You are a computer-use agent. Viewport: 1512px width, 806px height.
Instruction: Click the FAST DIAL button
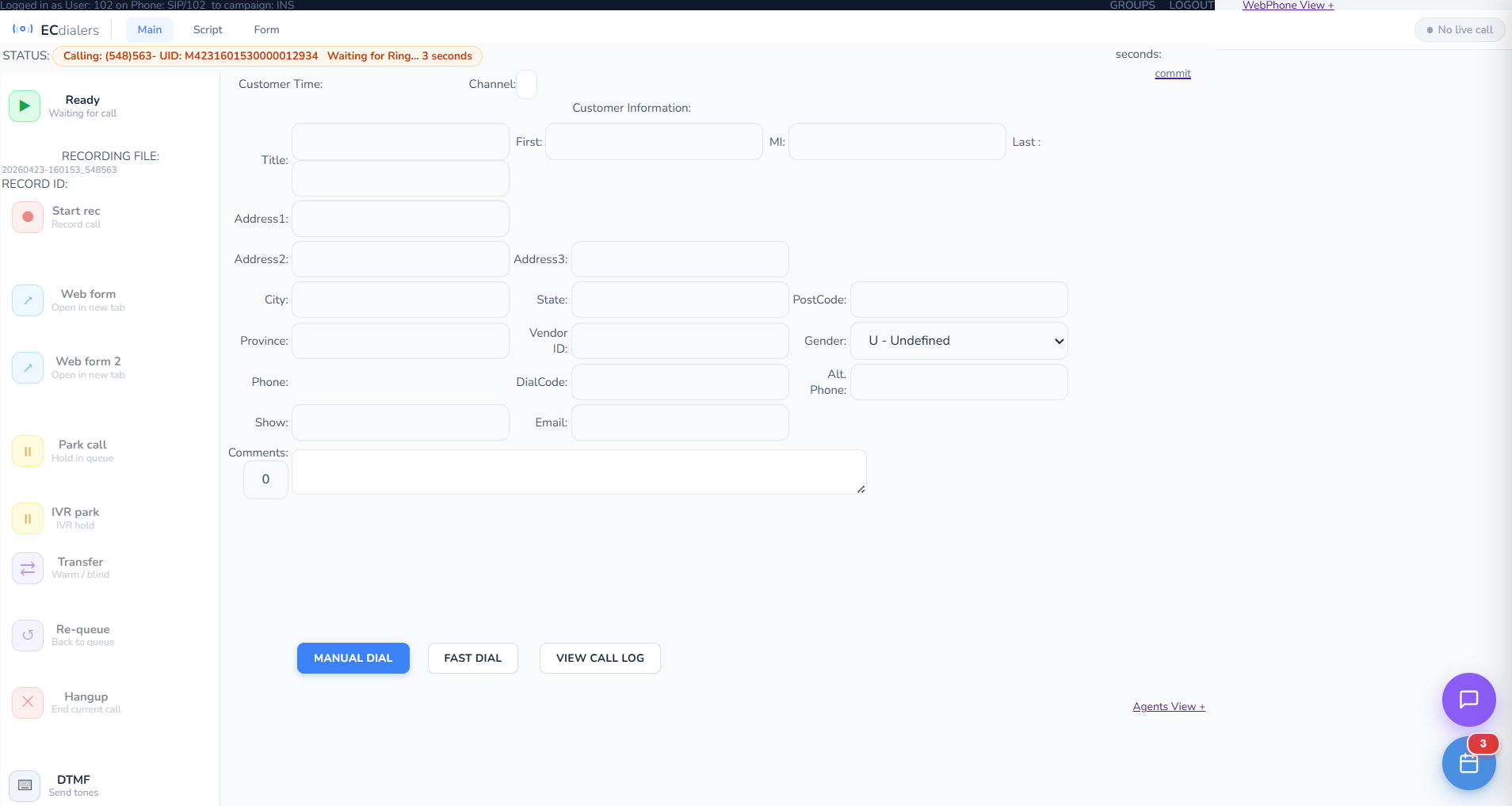(473, 659)
